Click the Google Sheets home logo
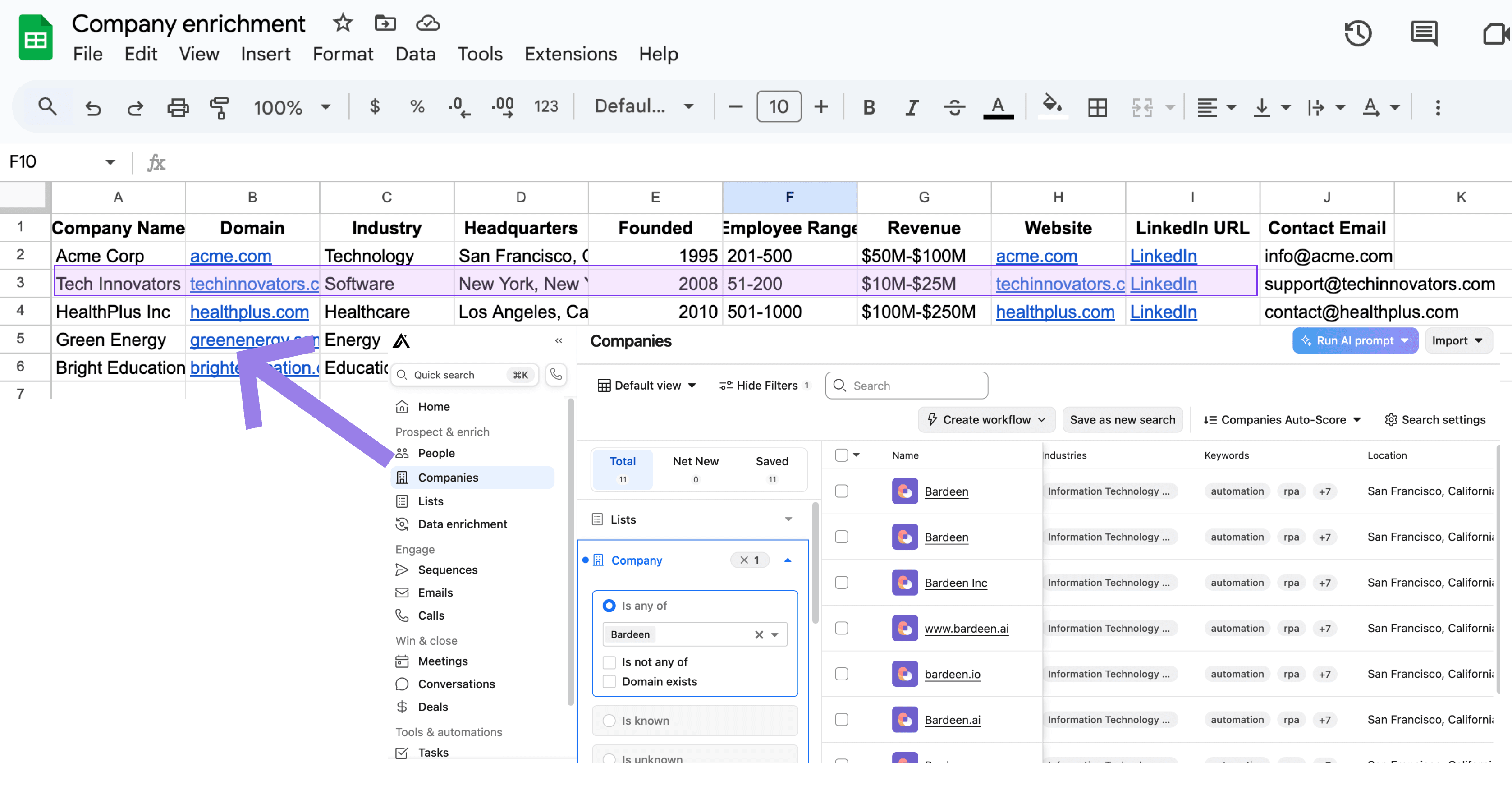This screenshot has height=790, width=1512. point(35,37)
